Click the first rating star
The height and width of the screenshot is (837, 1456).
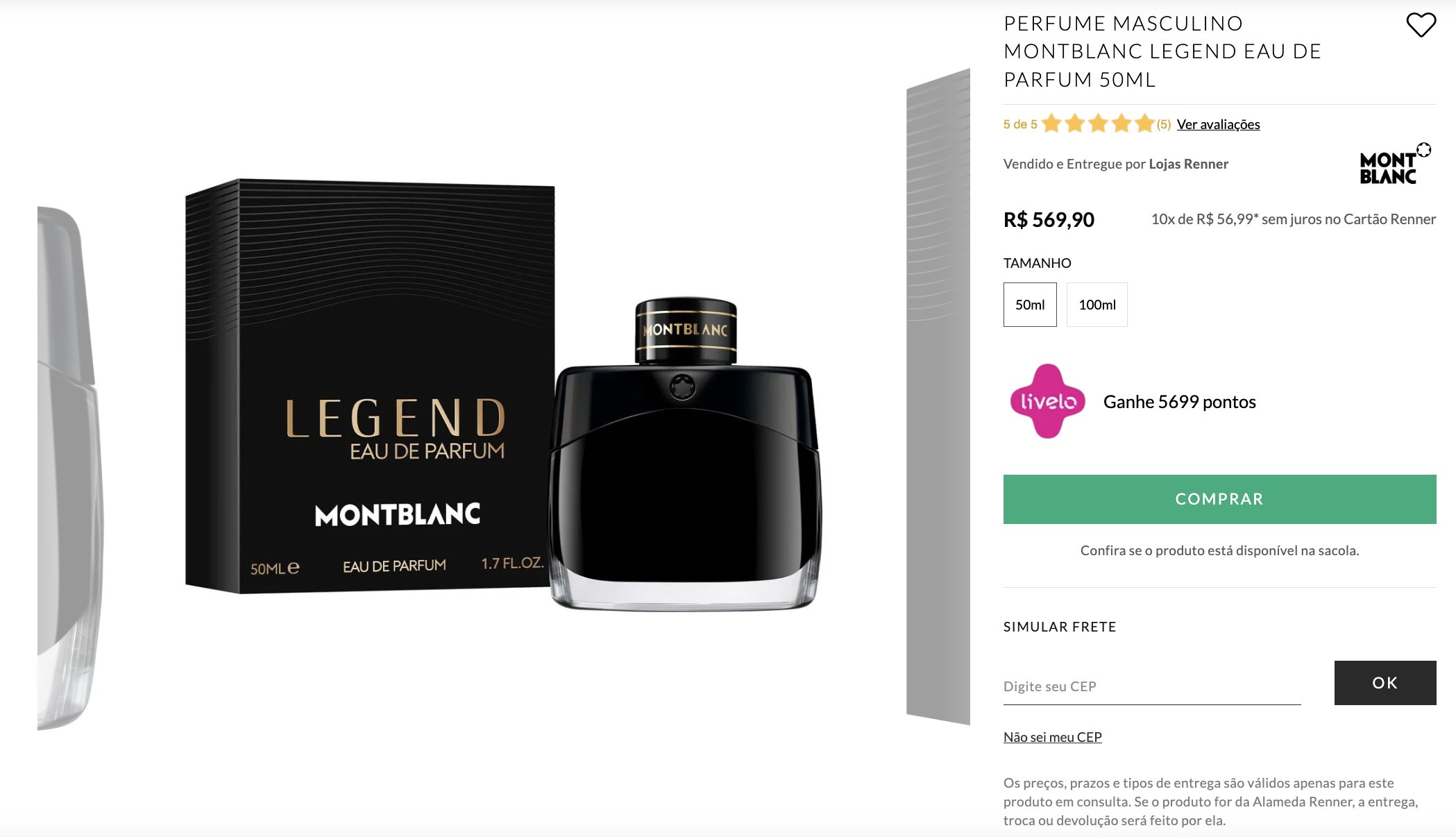(x=1051, y=124)
